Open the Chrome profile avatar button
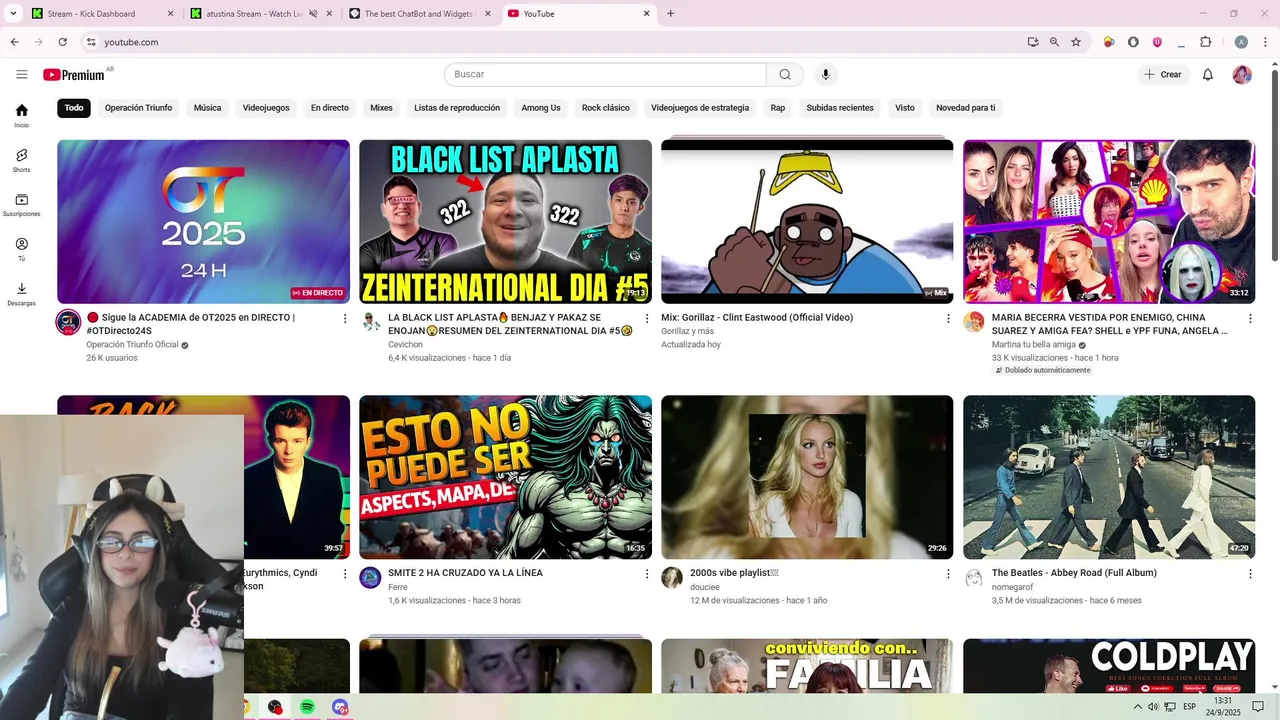The height and width of the screenshot is (720, 1280). click(1241, 42)
